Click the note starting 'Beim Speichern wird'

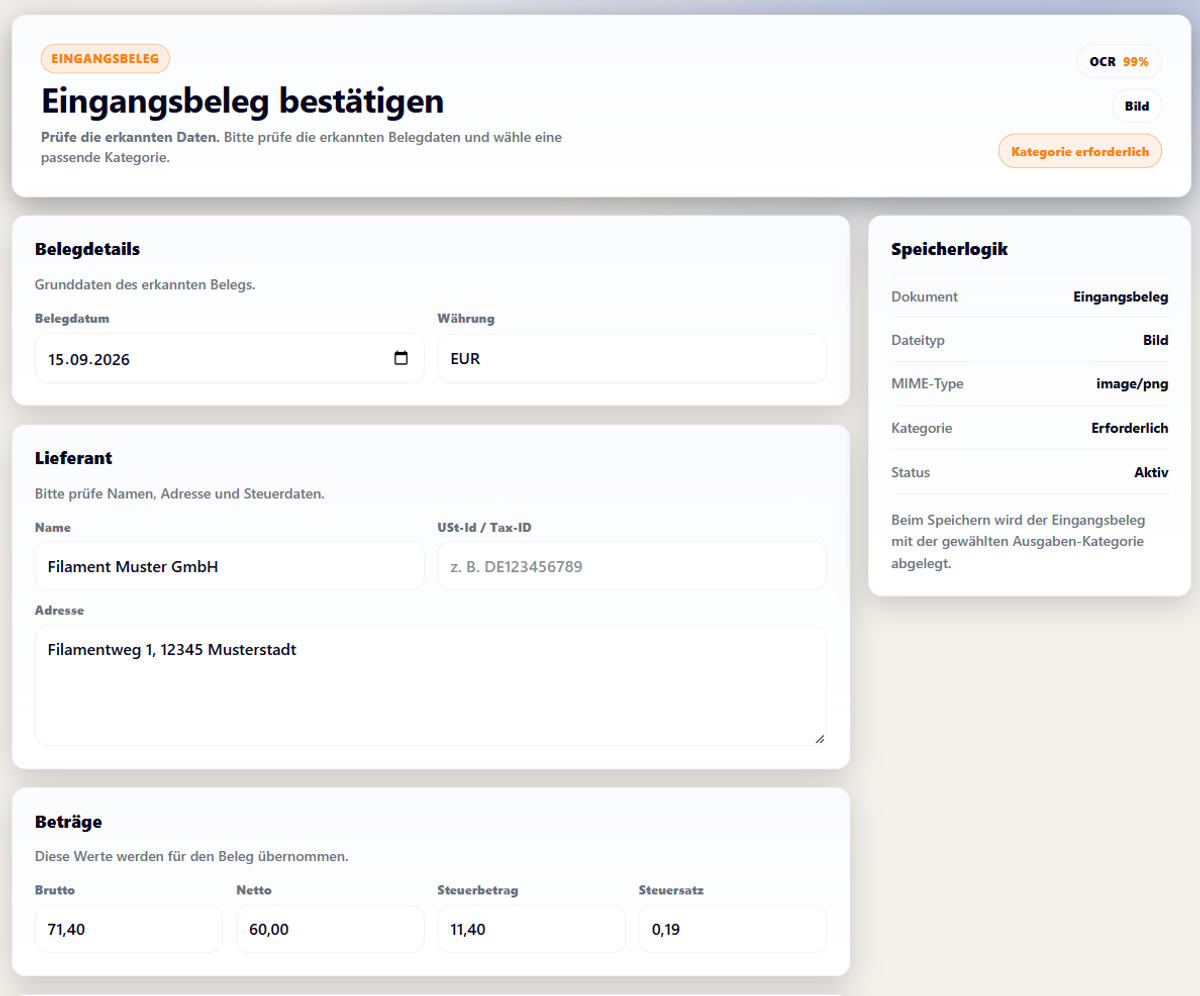(1018, 541)
